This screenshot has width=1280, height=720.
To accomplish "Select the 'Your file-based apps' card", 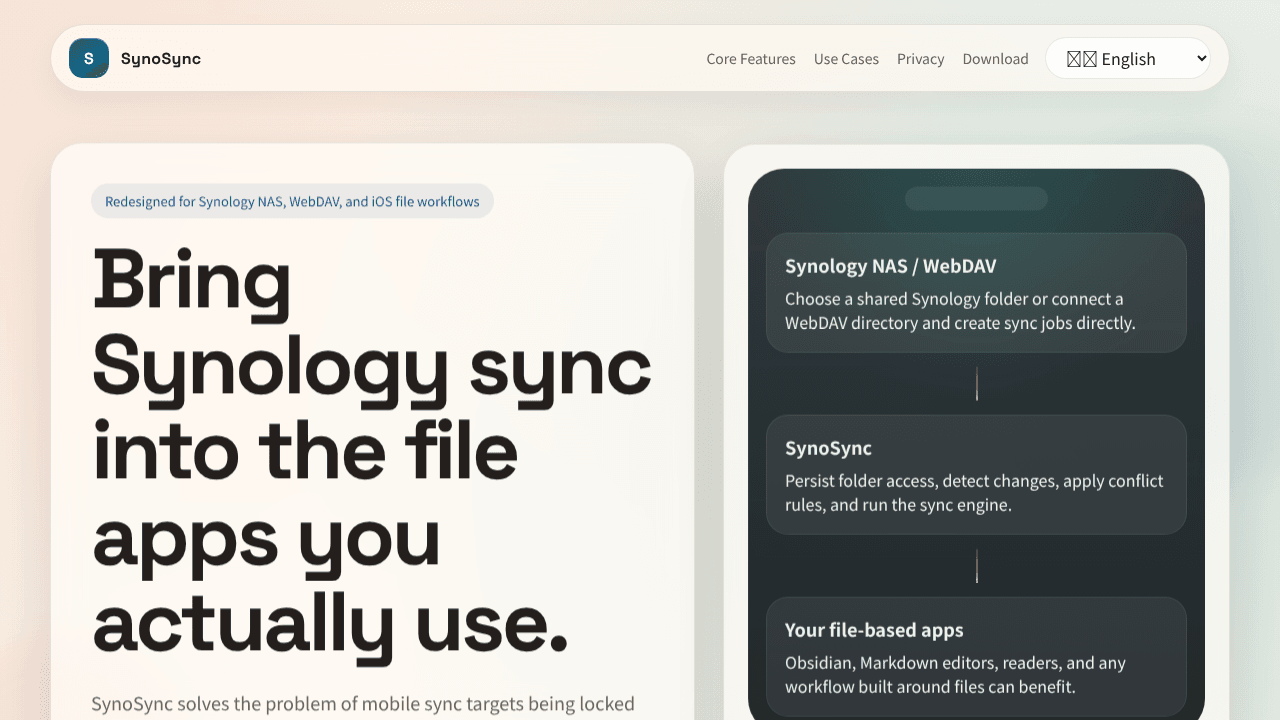I will pyautogui.click(x=976, y=657).
